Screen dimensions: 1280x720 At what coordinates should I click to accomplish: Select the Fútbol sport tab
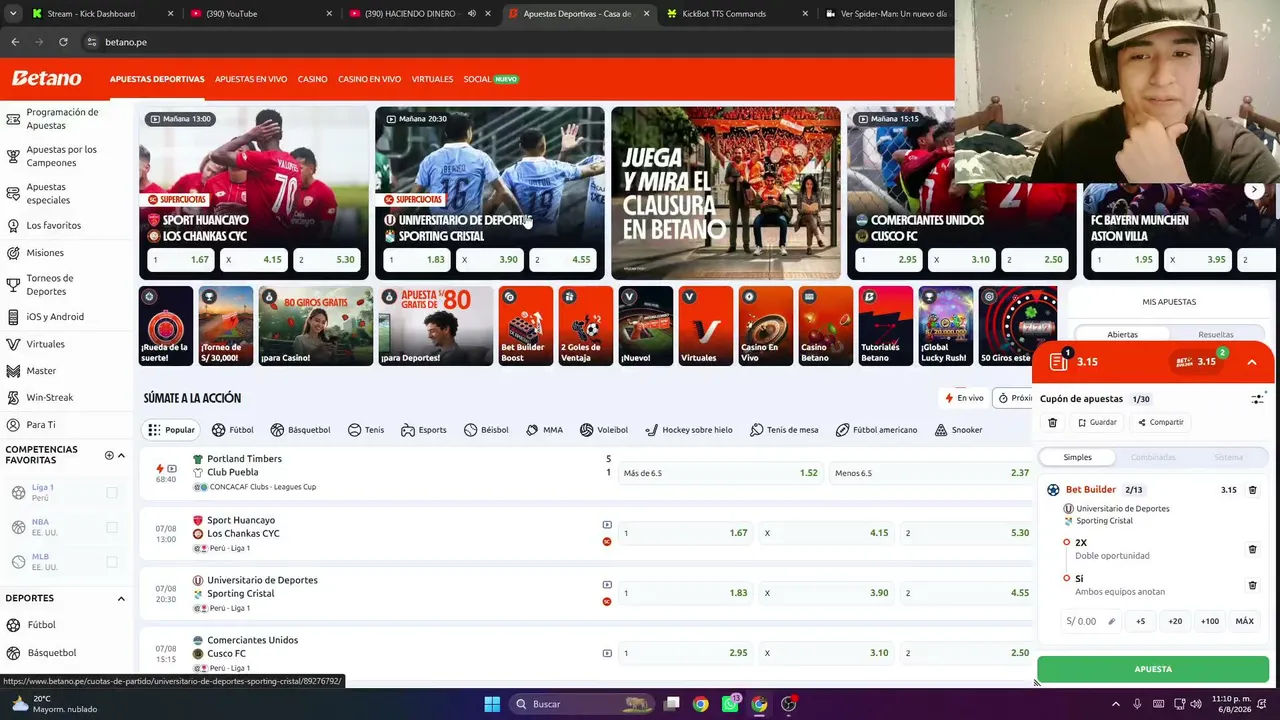(x=232, y=430)
